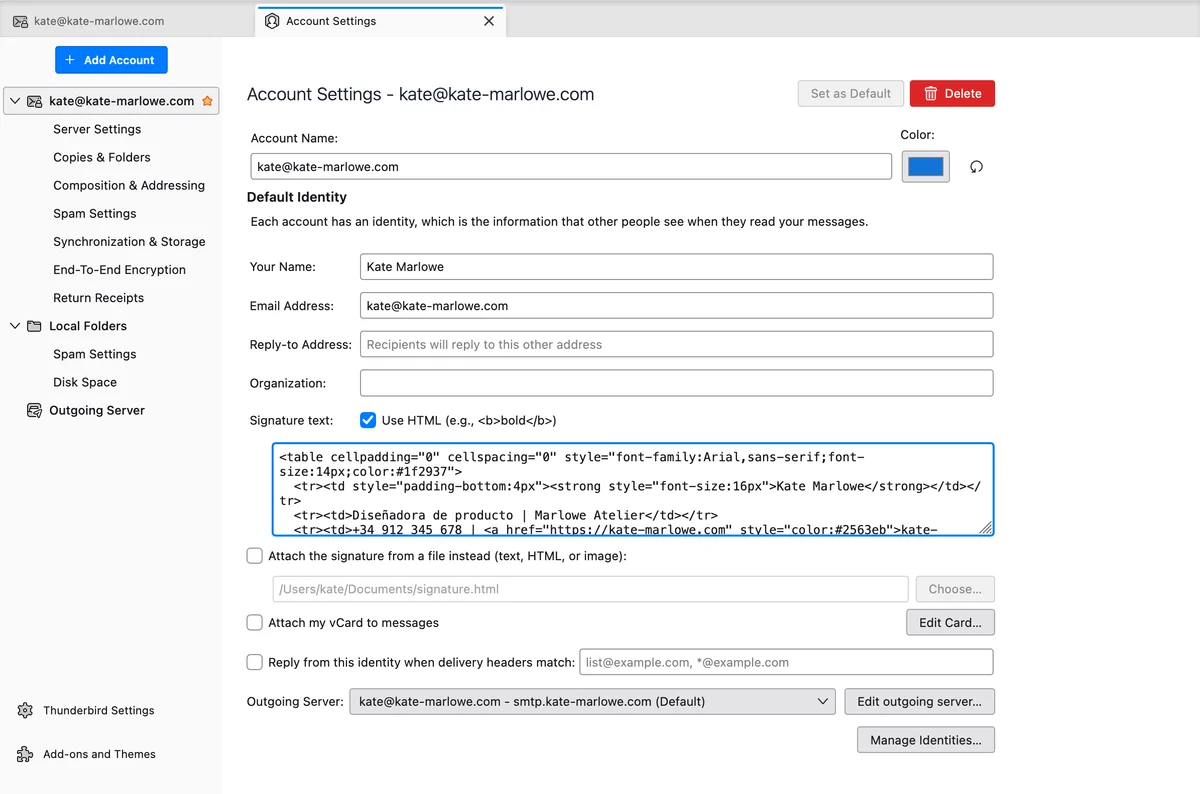Open Spam Settings under kate@kate-marlowe.com
This screenshot has width=1200, height=794.
click(95, 213)
